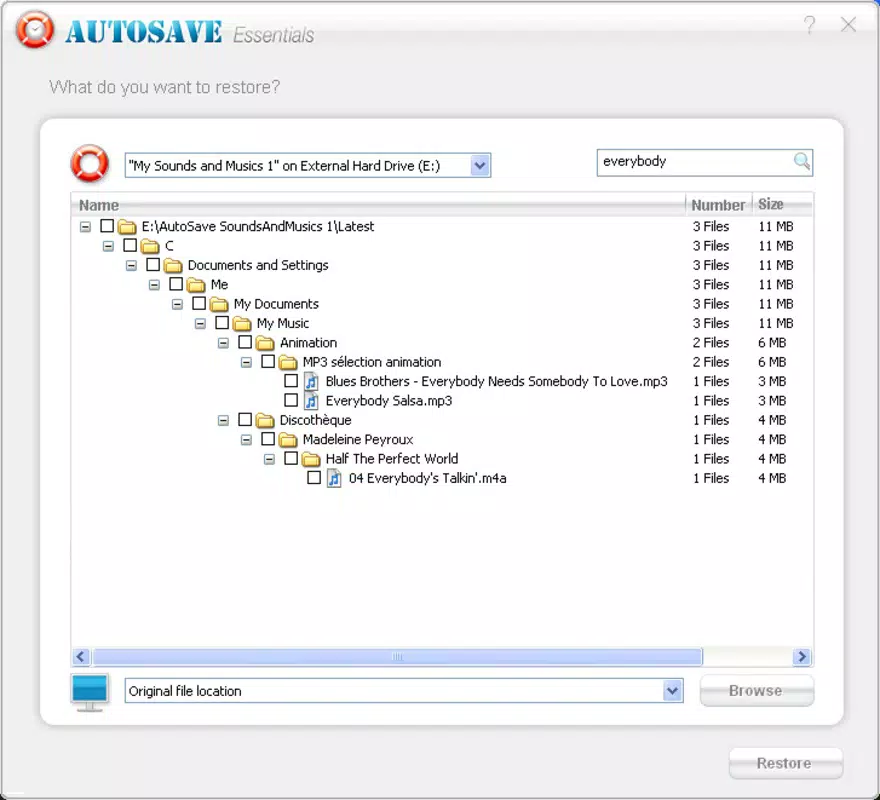Open help via the question mark icon

coord(809,25)
